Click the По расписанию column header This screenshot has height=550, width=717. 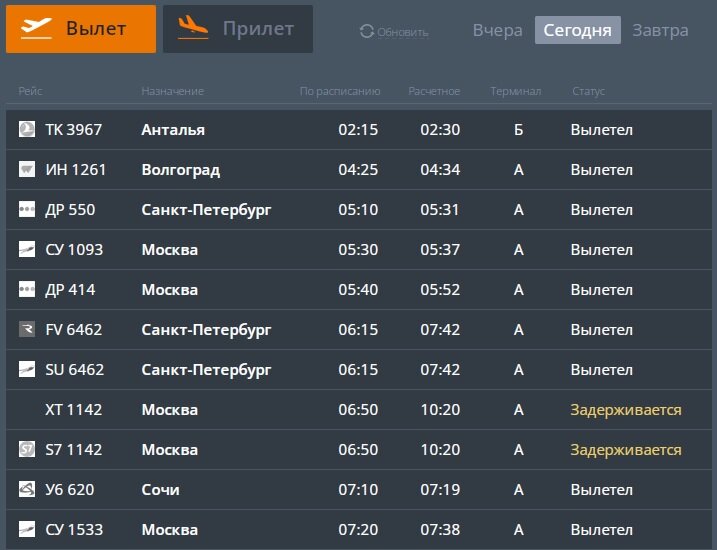click(x=340, y=91)
